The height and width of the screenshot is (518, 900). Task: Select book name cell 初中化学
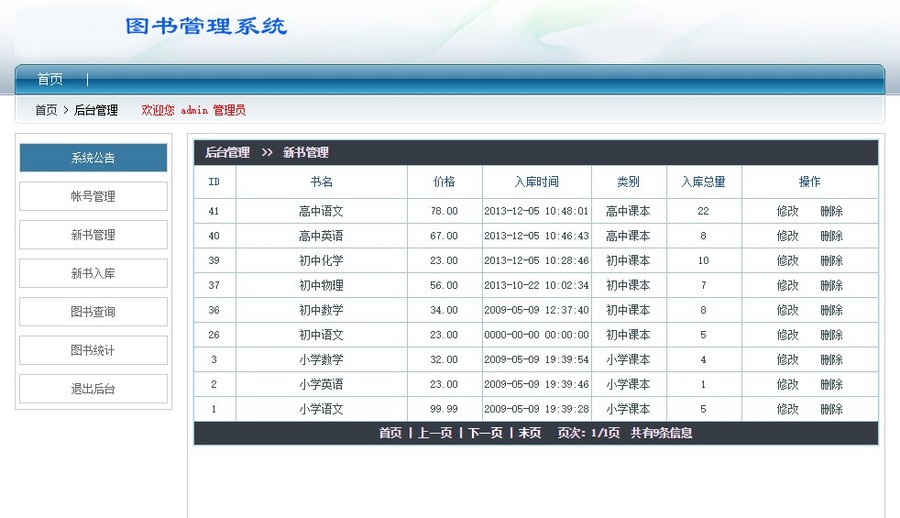(x=321, y=261)
